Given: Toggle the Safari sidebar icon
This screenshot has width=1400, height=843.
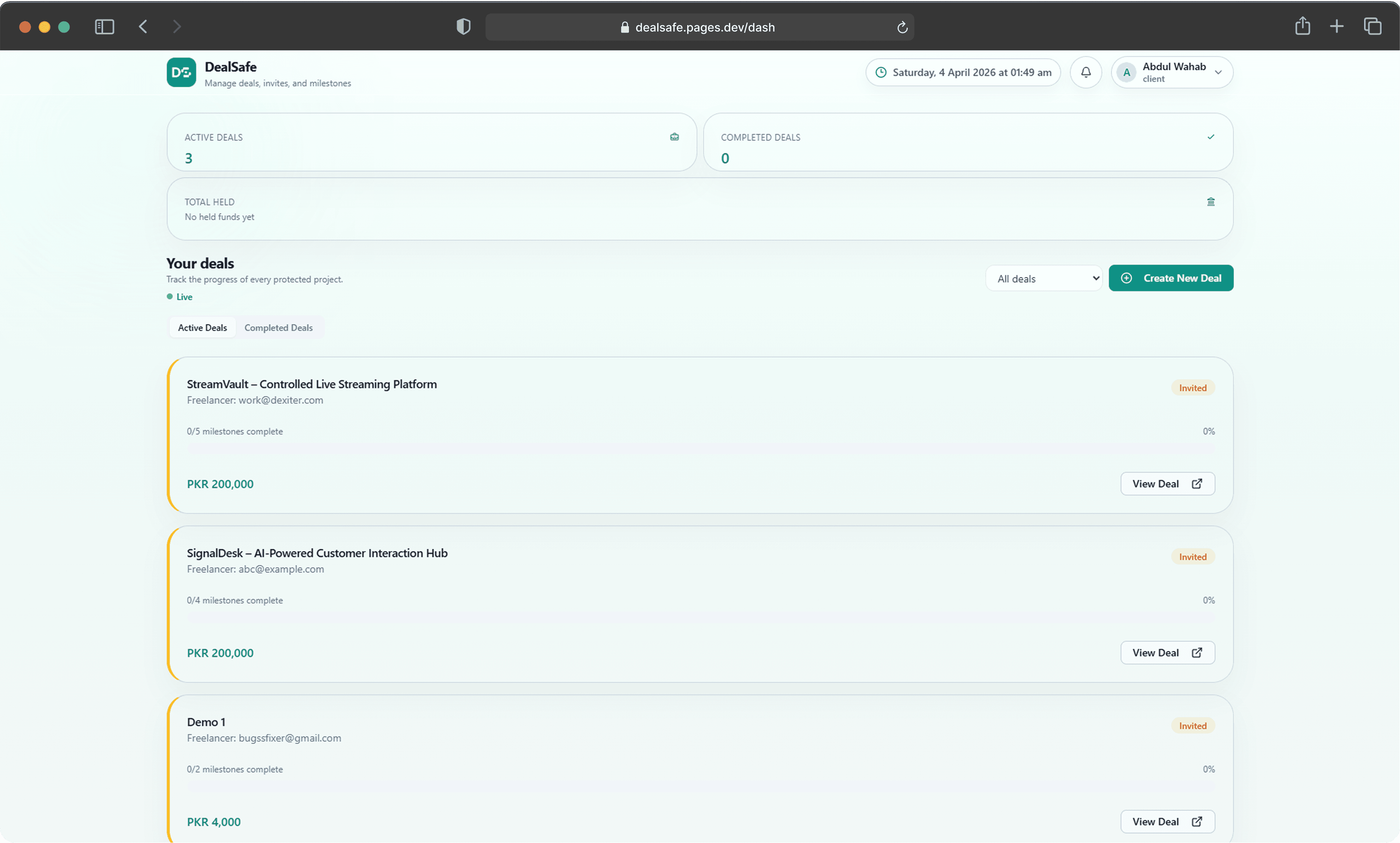Looking at the screenshot, I should coord(105,27).
